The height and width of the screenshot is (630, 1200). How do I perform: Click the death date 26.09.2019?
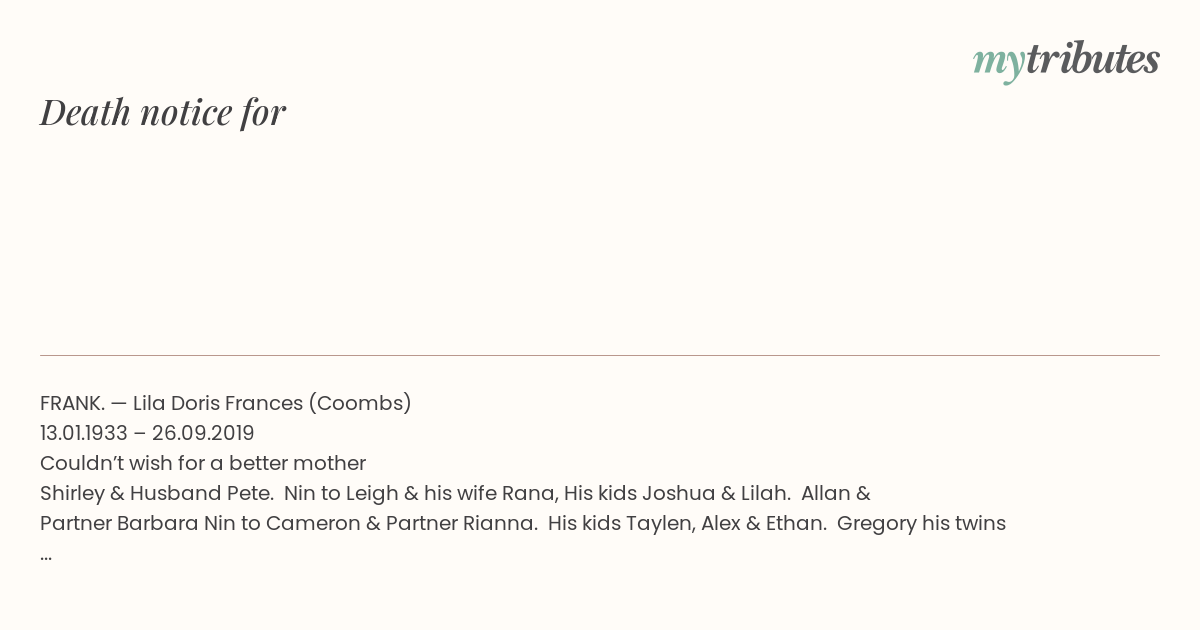coord(203,433)
